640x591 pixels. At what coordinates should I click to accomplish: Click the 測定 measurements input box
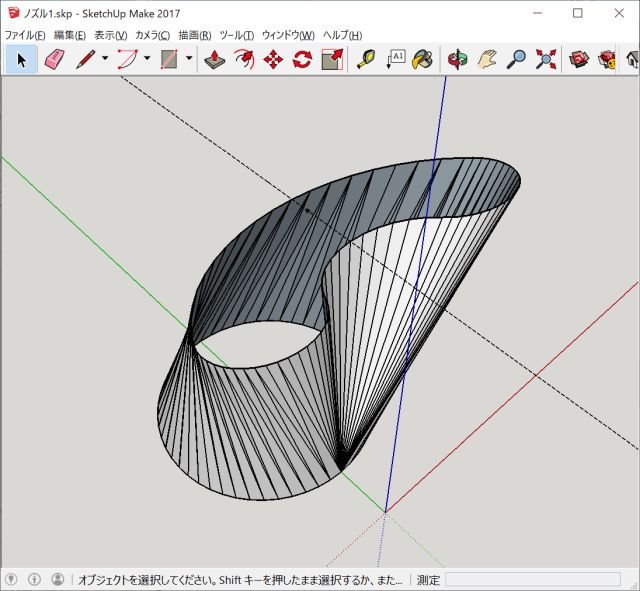tap(532, 580)
